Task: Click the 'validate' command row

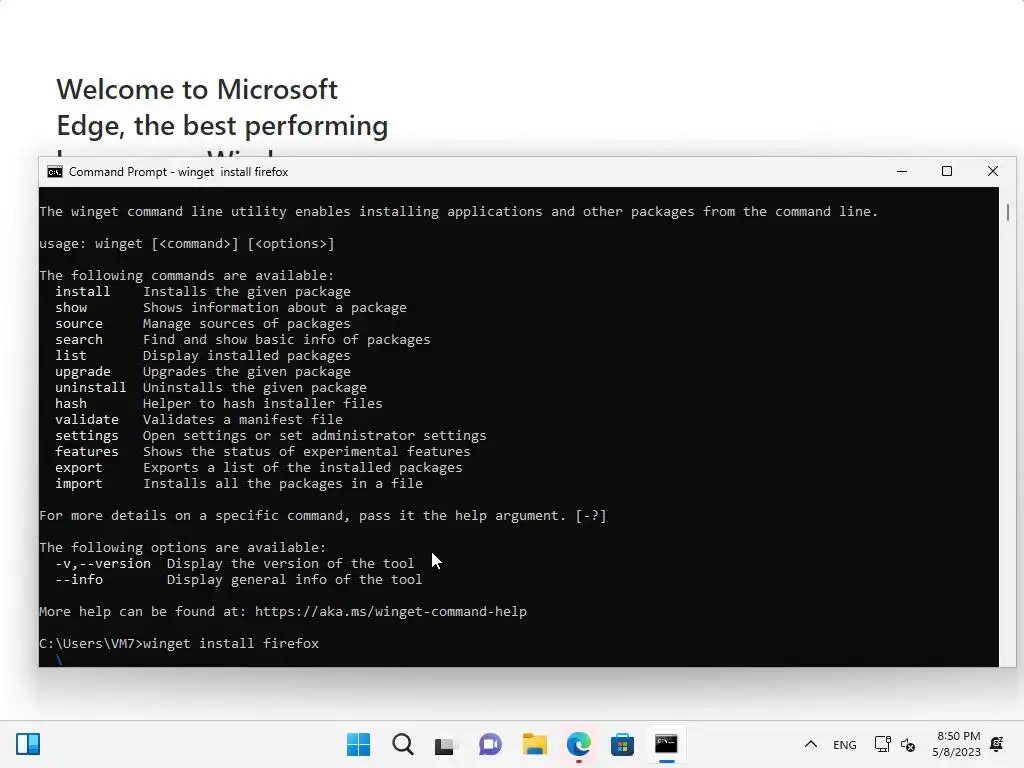Action: coord(199,420)
